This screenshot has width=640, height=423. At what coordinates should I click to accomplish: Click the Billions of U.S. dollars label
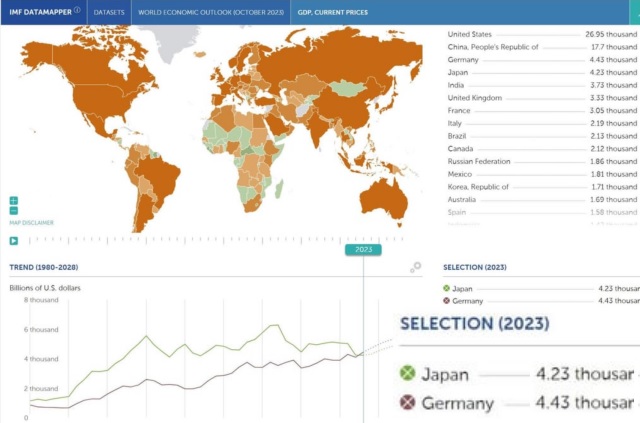pos(45,288)
